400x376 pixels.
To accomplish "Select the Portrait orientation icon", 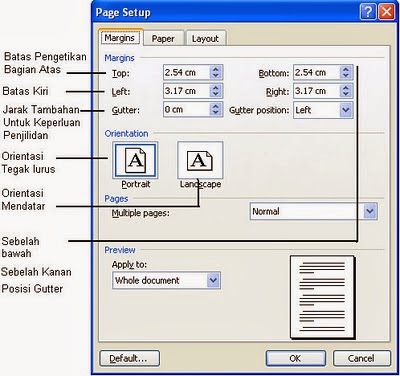I will (x=135, y=160).
